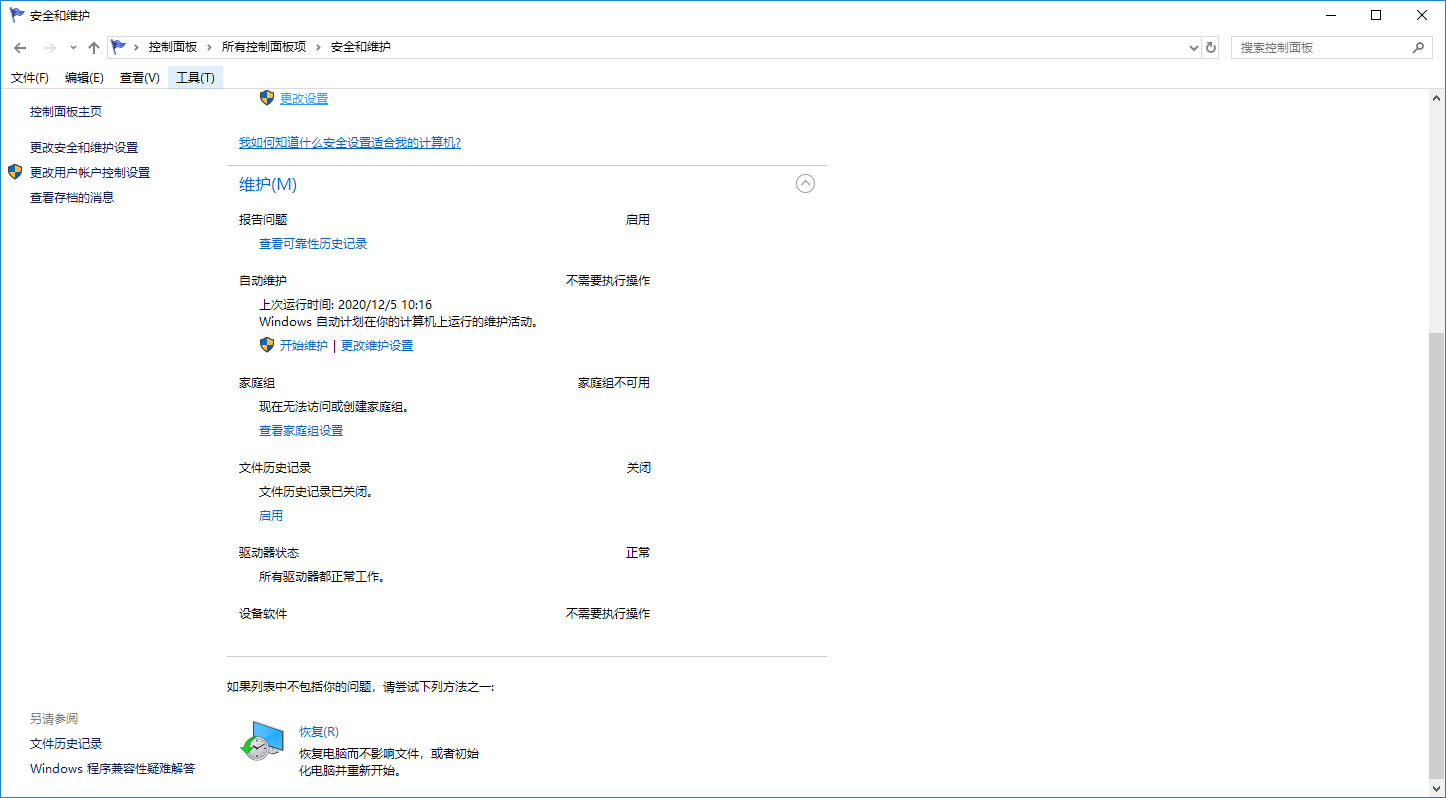Open the 工具(T) menu
The width and height of the screenshot is (1446, 798).
[195, 77]
